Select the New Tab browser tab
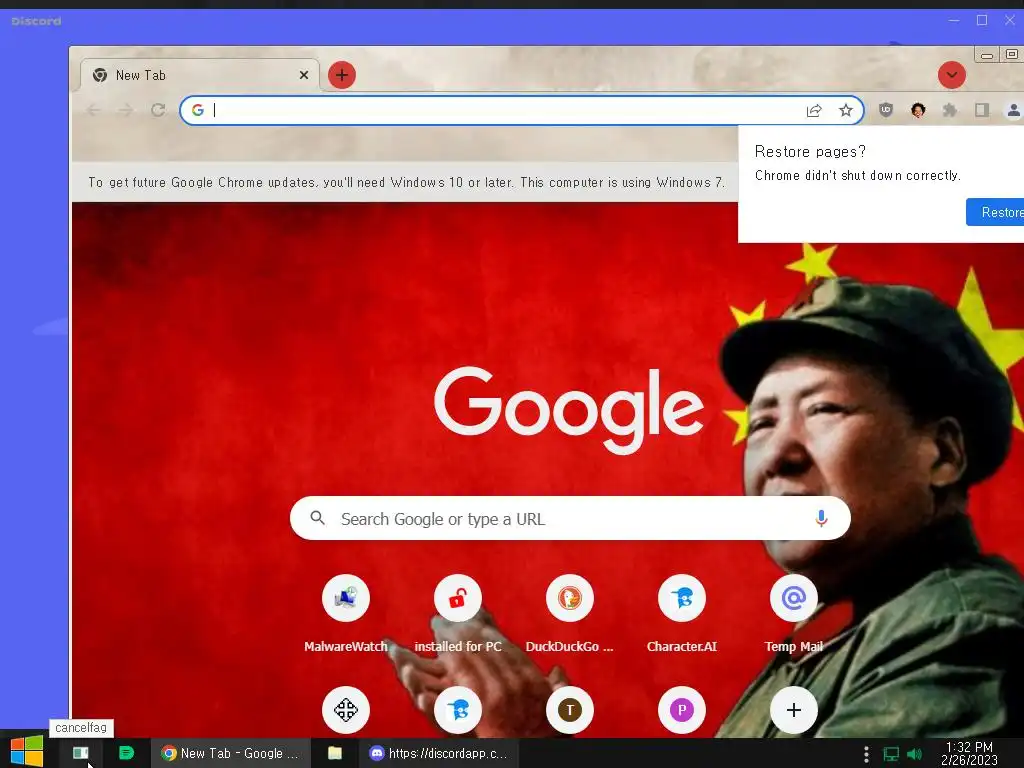The width and height of the screenshot is (1024, 768). [x=200, y=75]
